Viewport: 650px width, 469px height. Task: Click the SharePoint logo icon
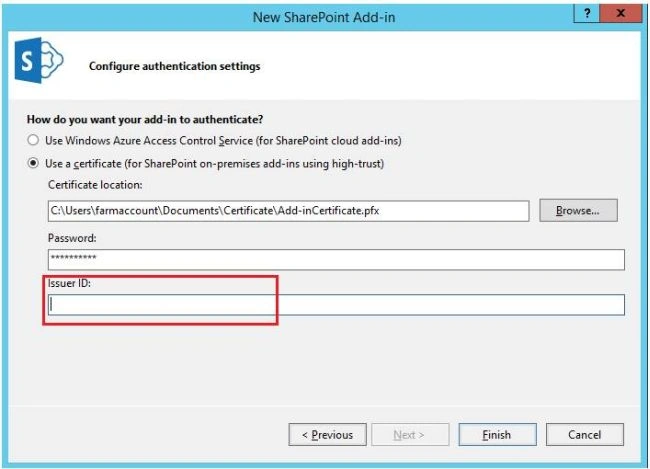point(39,61)
